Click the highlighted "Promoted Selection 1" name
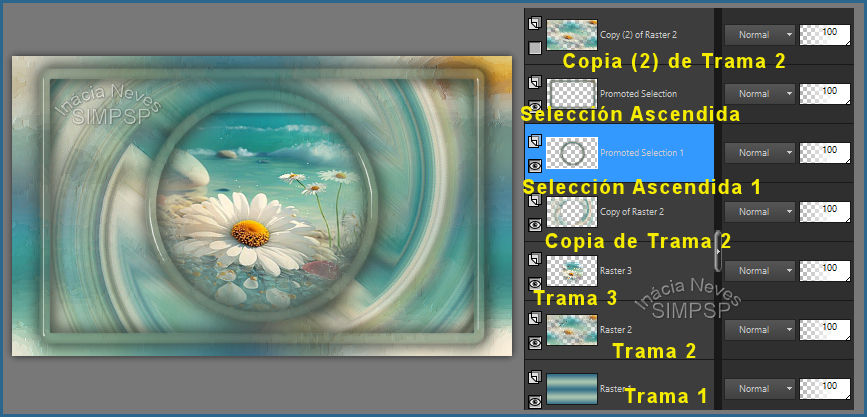Image resolution: width=867 pixels, height=417 pixels. (x=641, y=153)
